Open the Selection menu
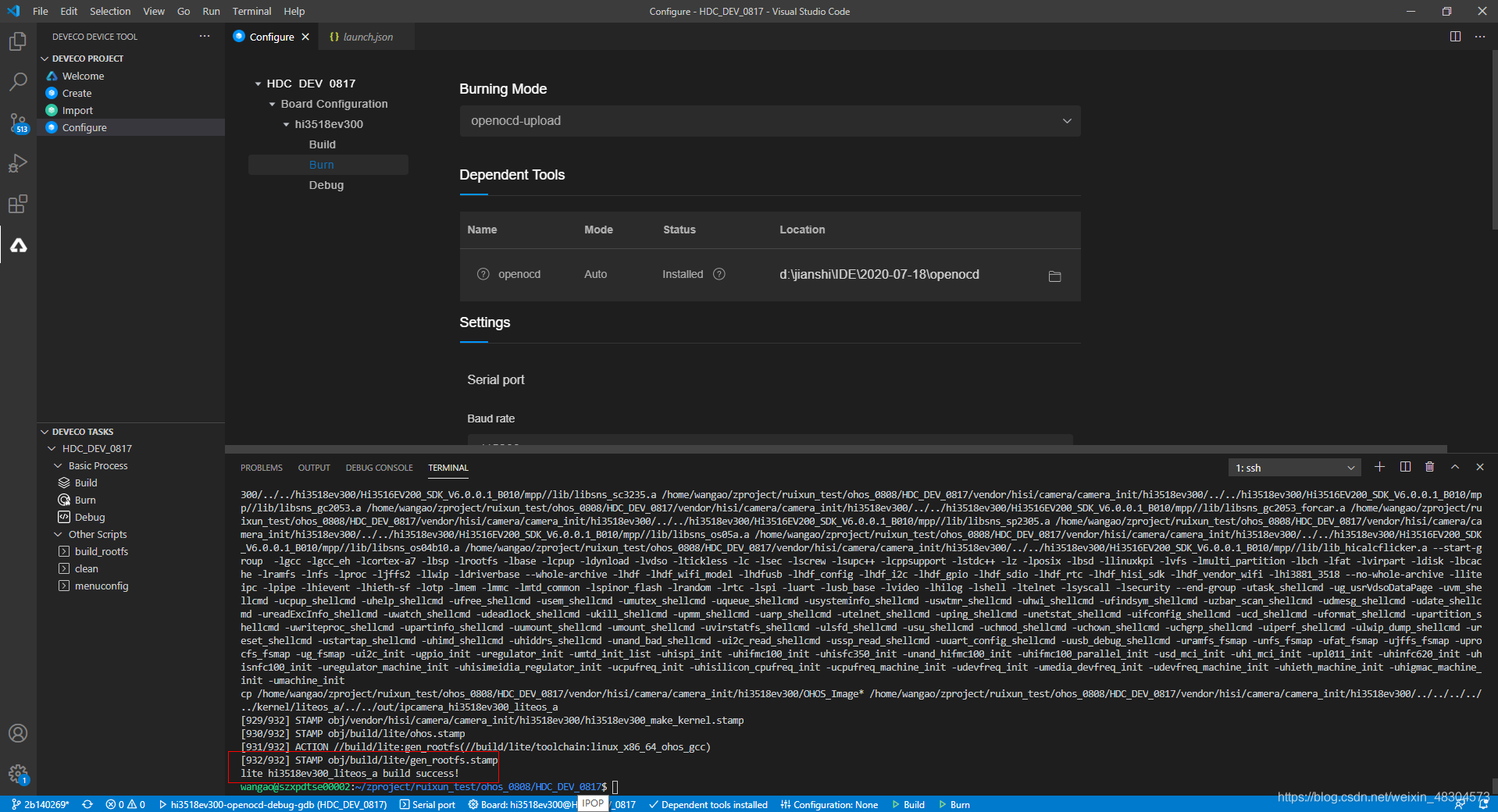Image resolution: width=1498 pixels, height=812 pixels. pos(110,11)
